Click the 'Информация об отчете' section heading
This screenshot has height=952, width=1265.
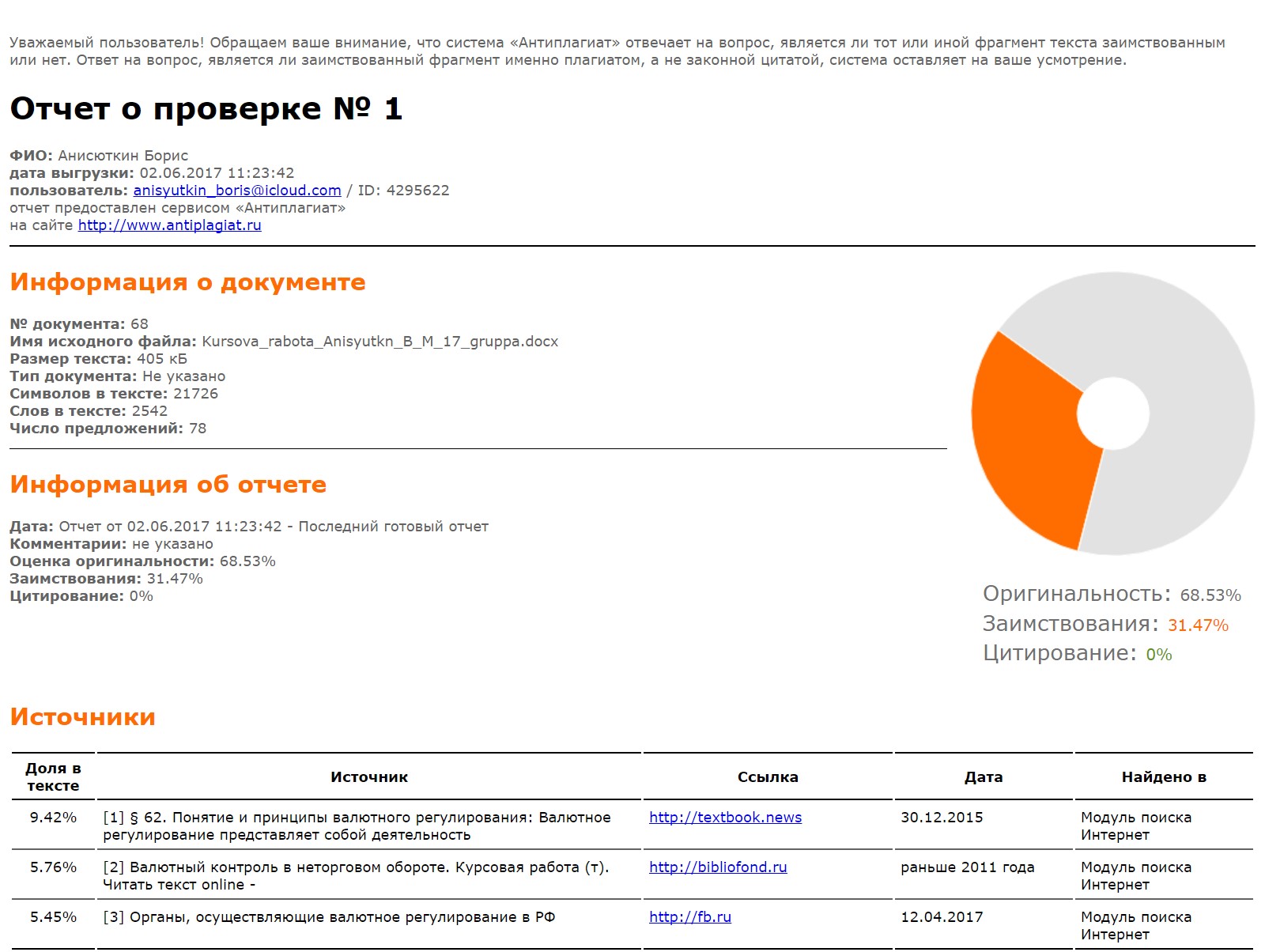168,485
